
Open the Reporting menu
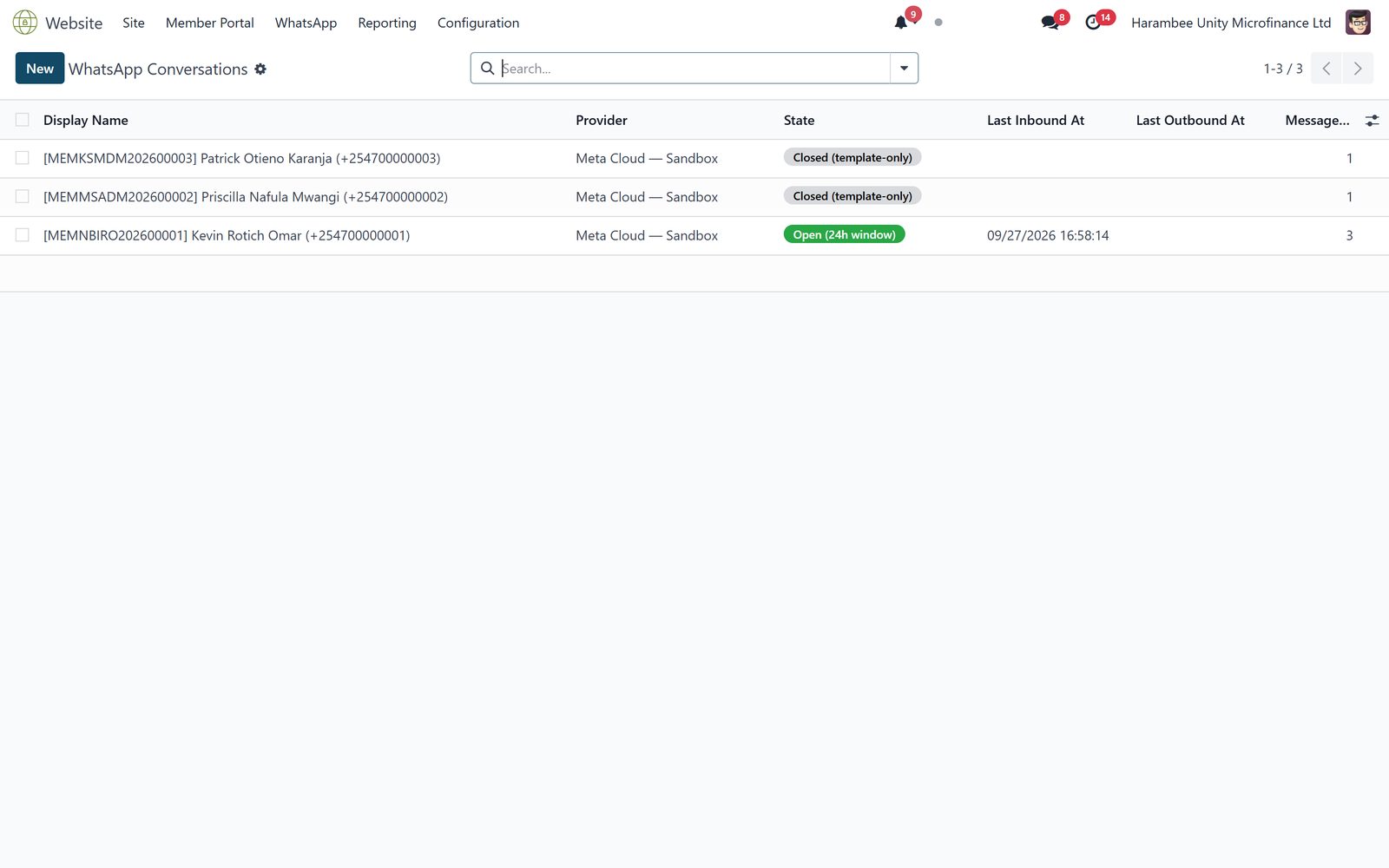[x=387, y=23]
